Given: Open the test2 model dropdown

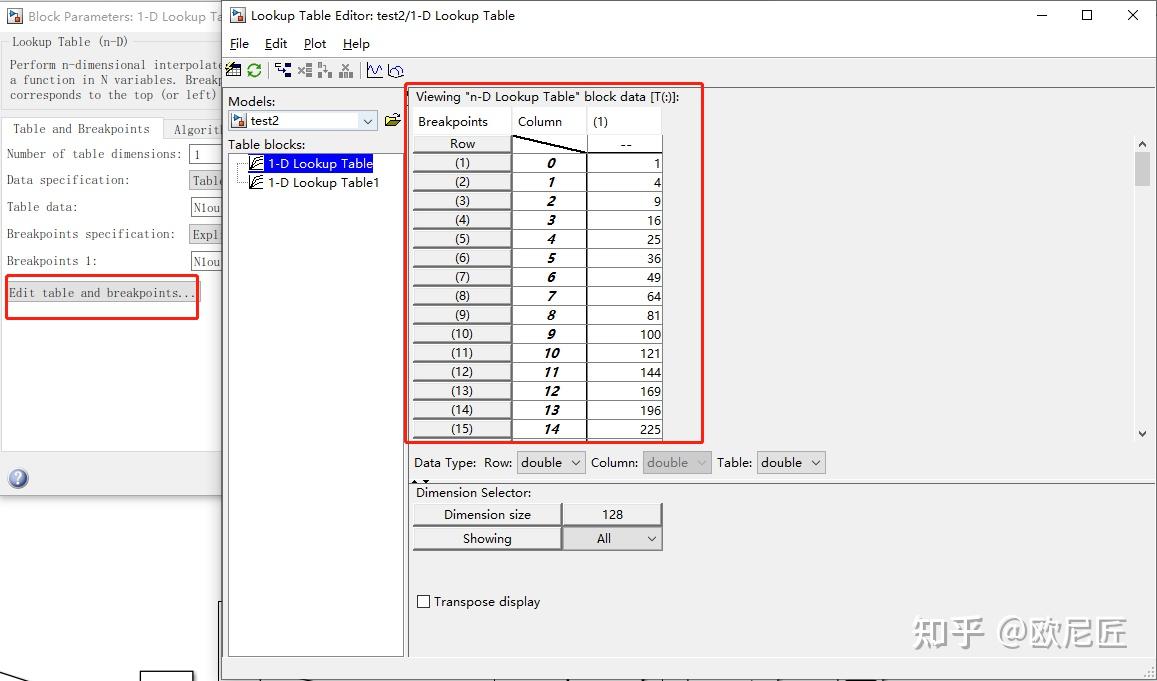Looking at the screenshot, I should click(369, 119).
